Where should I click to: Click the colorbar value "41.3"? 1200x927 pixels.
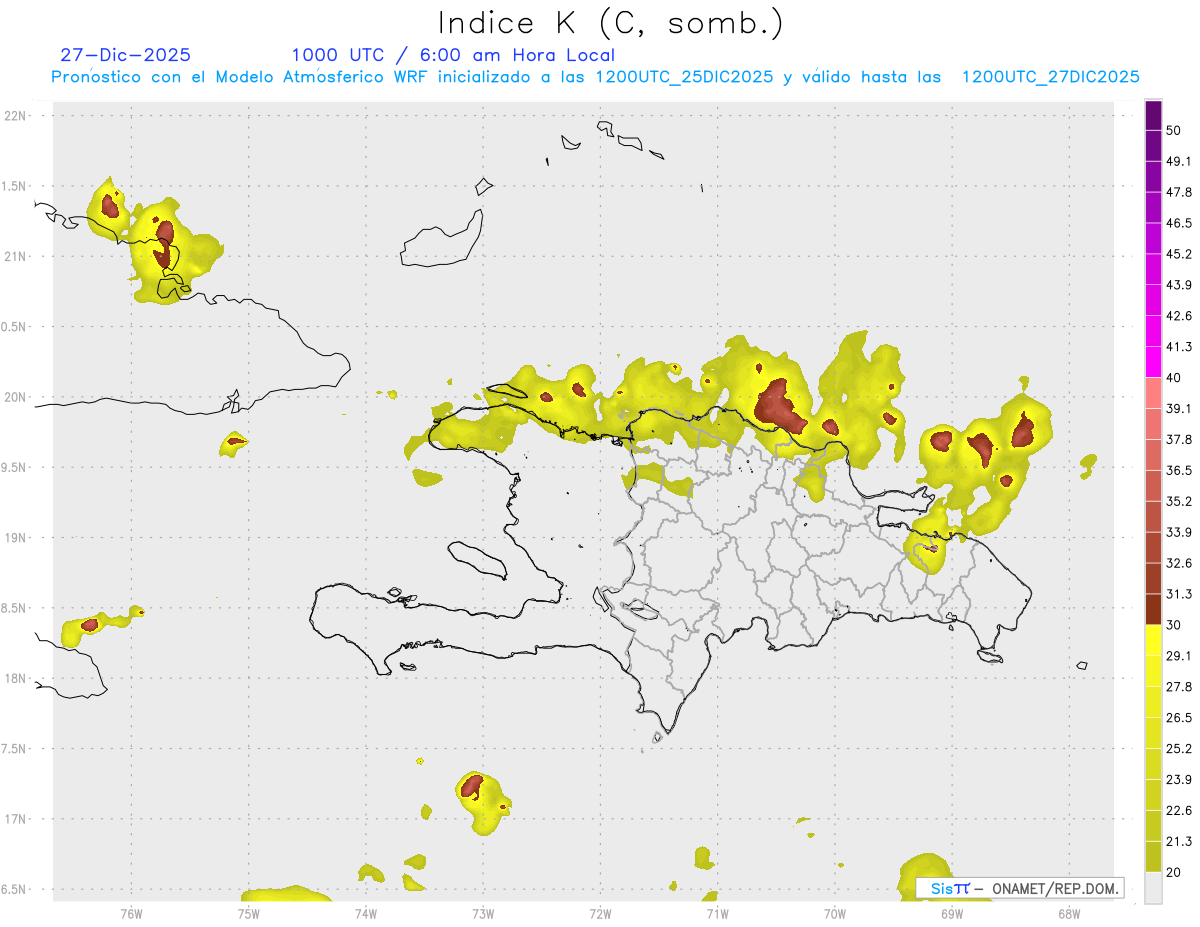click(1178, 347)
